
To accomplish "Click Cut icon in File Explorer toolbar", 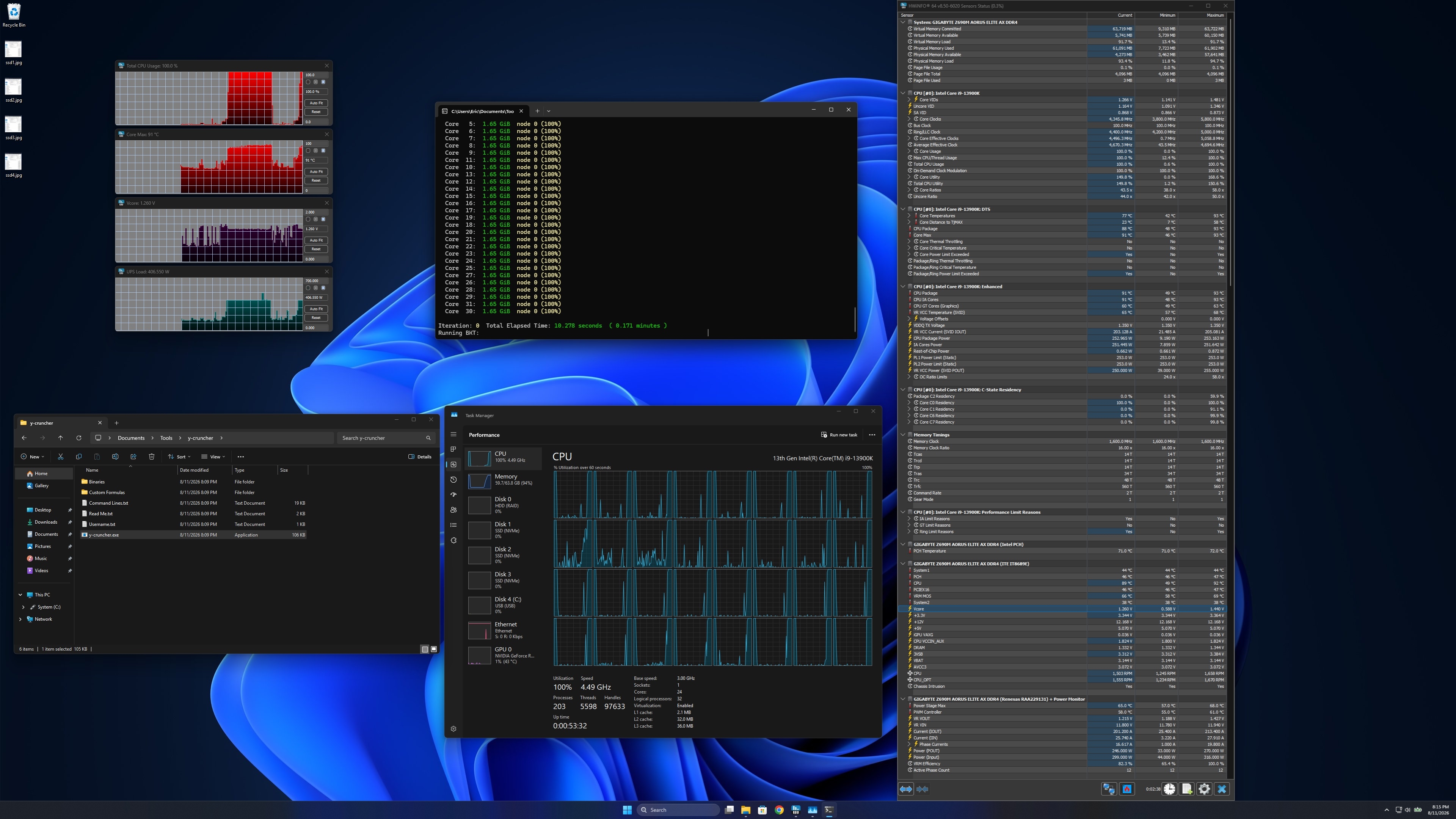I will pyautogui.click(x=61, y=457).
